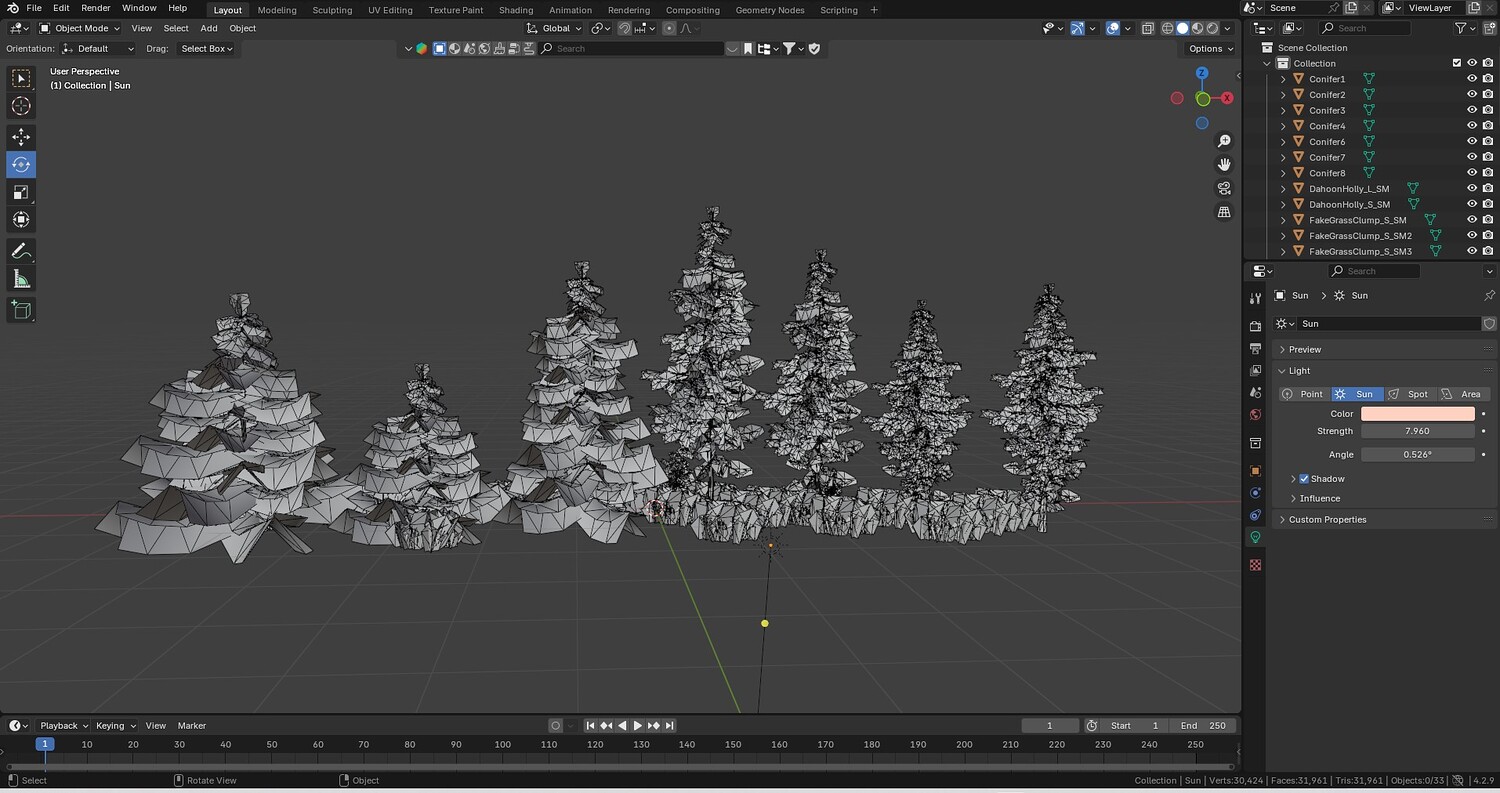Open the View Layer properties tab
Screen dimensions: 1500x793
point(1256,370)
